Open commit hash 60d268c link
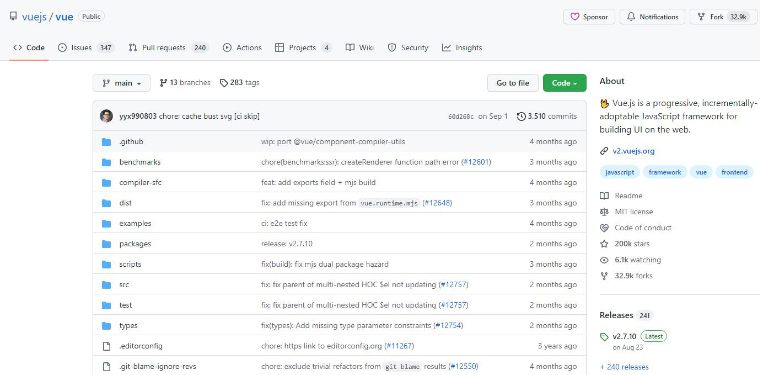Viewport: 760px width, 375px height. tap(461, 117)
